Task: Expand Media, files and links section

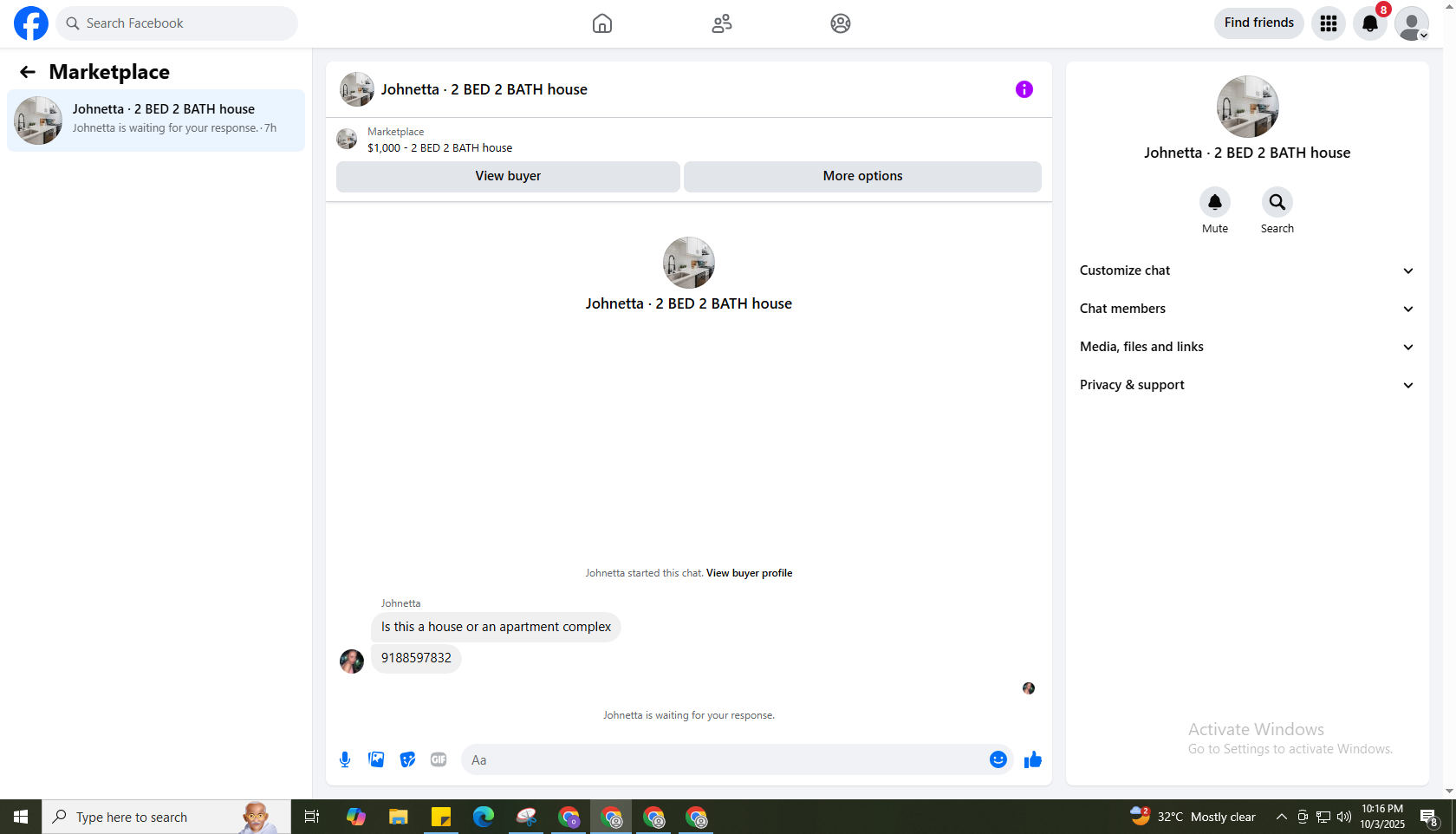Action: coord(1247,347)
